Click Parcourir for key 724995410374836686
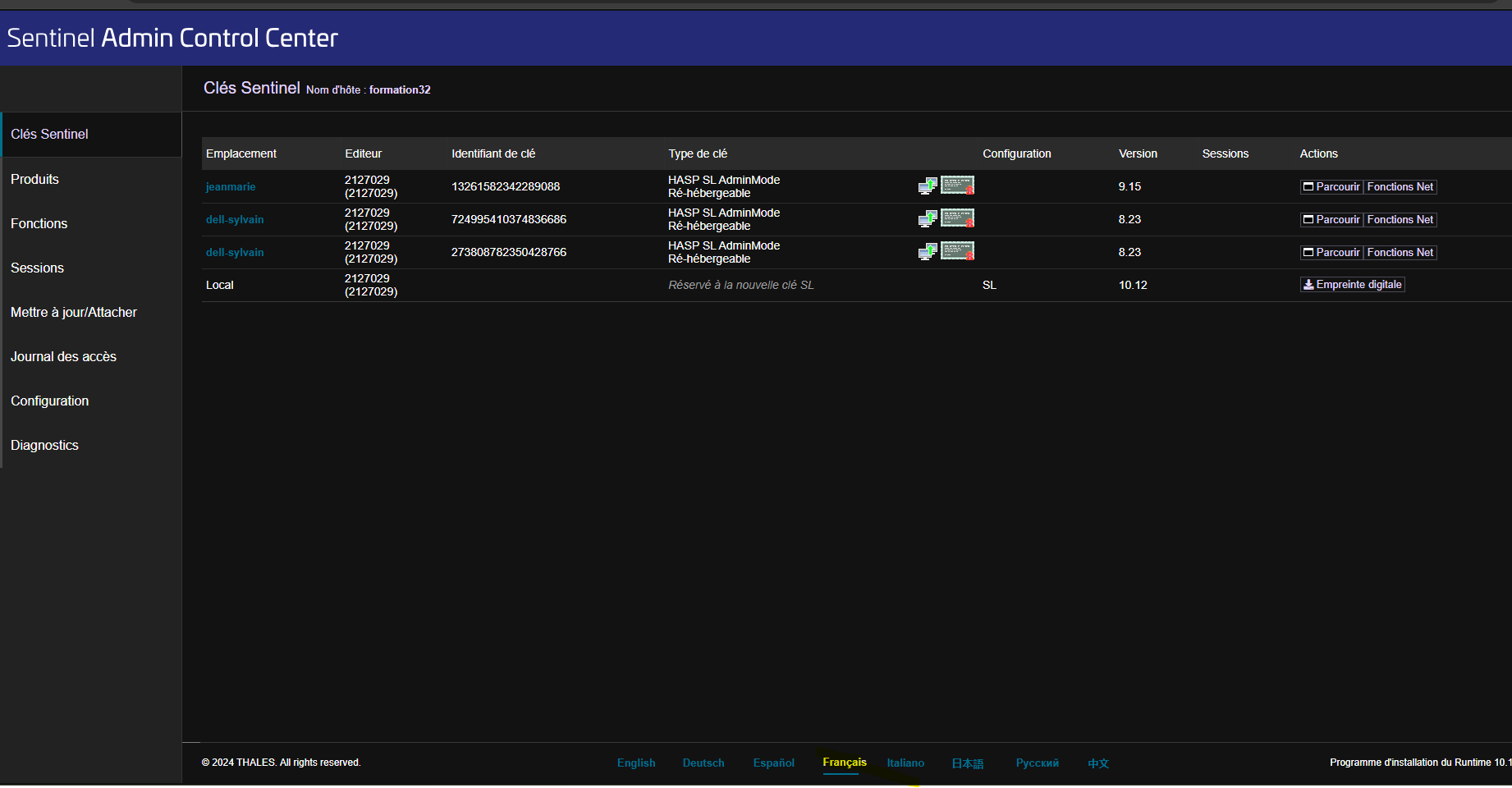 coord(1331,220)
